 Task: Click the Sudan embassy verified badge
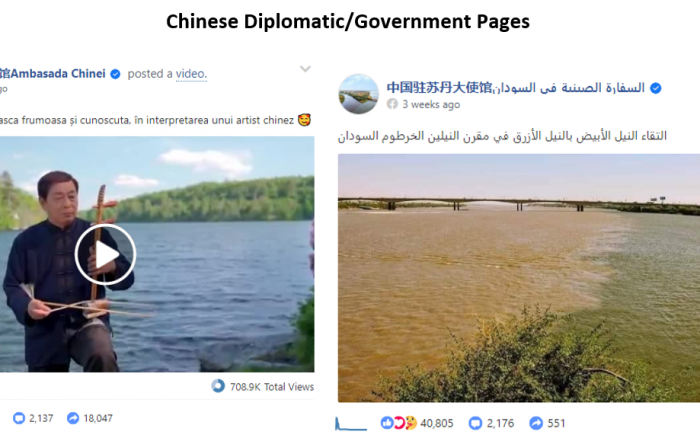coord(656,88)
